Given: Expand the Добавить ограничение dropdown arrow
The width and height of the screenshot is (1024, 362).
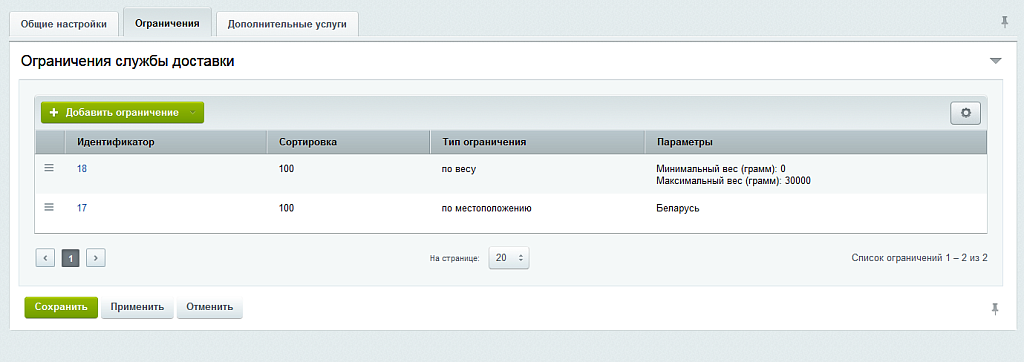Looking at the screenshot, I should (x=193, y=112).
